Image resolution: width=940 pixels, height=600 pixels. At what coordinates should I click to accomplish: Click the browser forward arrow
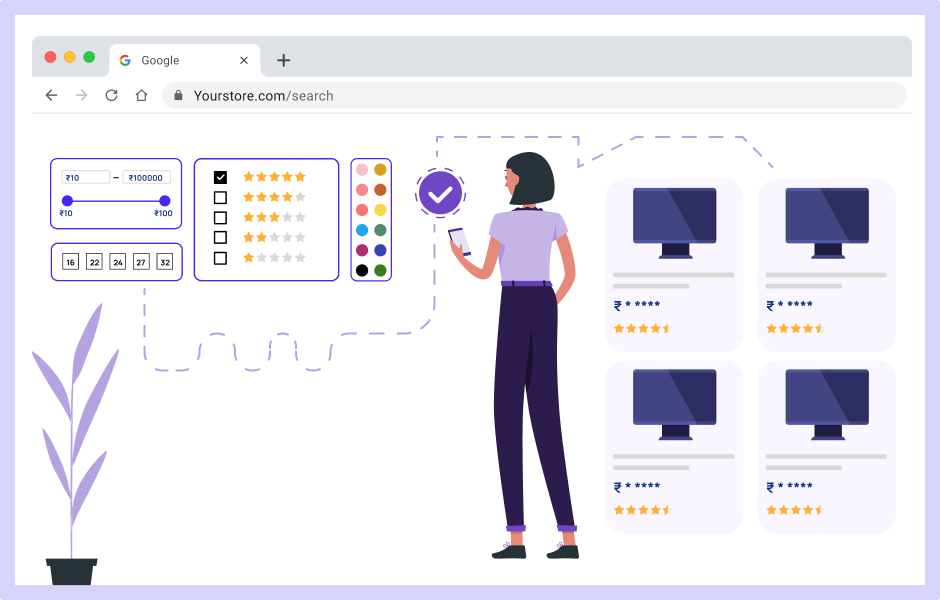coord(82,95)
